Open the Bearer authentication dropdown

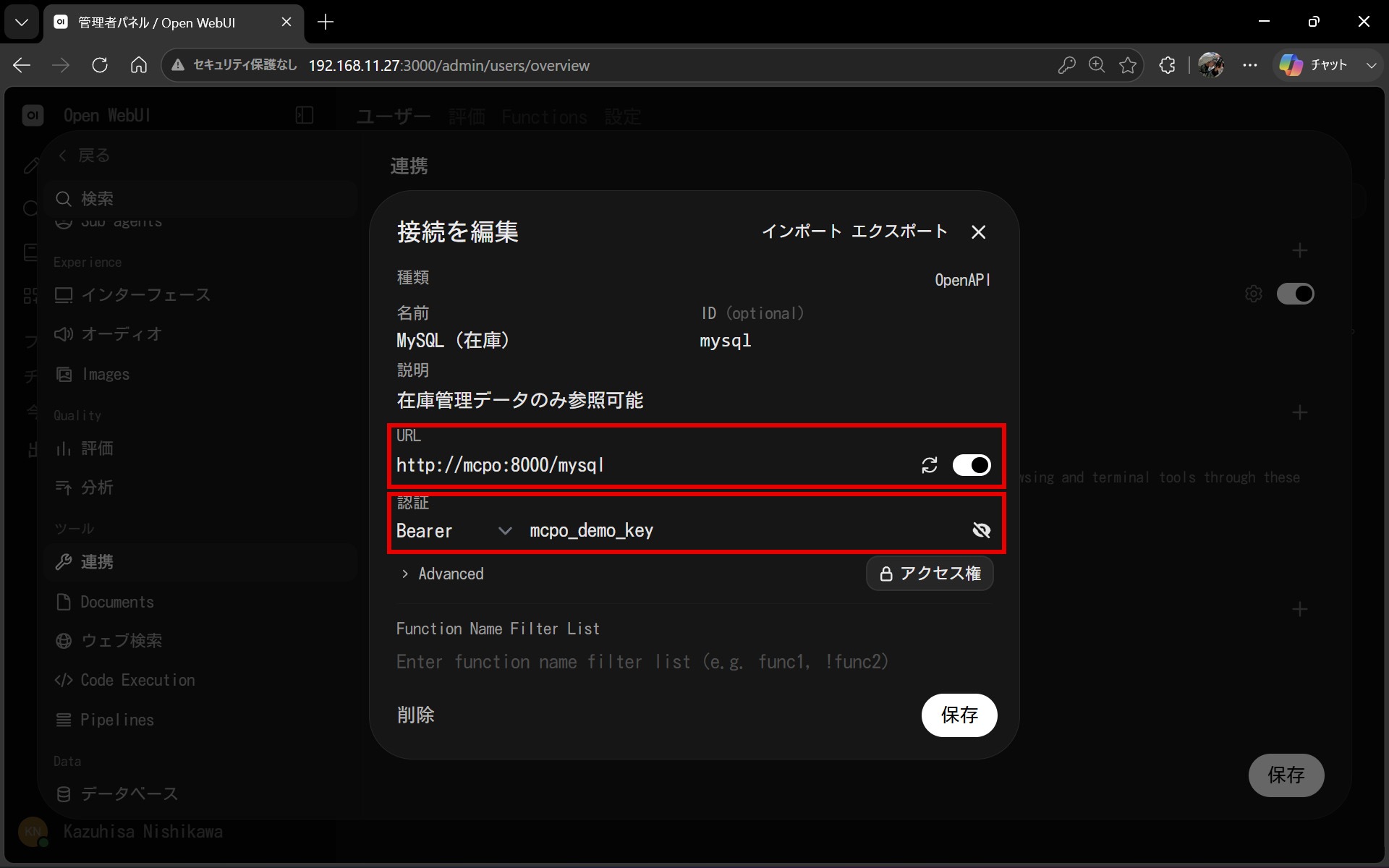(x=454, y=531)
